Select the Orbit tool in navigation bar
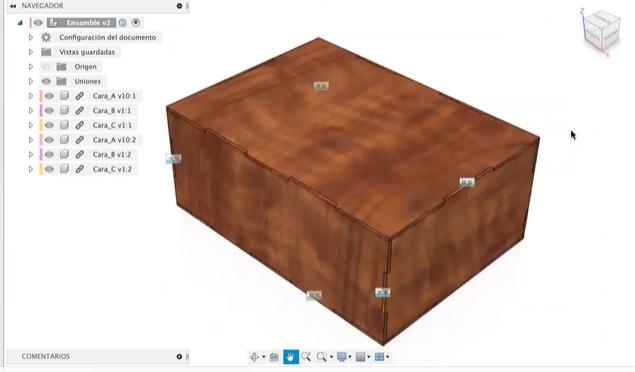The width and height of the screenshot is (635, 372). (x=254, y=357)
